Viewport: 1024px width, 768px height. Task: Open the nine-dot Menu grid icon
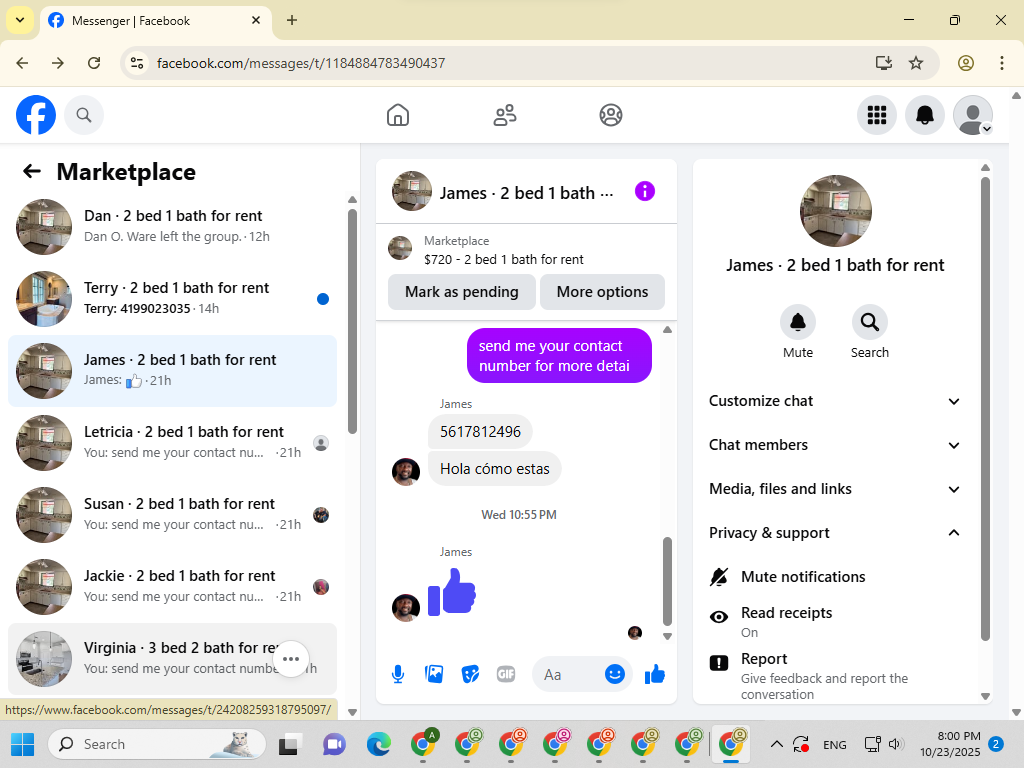coord(876,115)
